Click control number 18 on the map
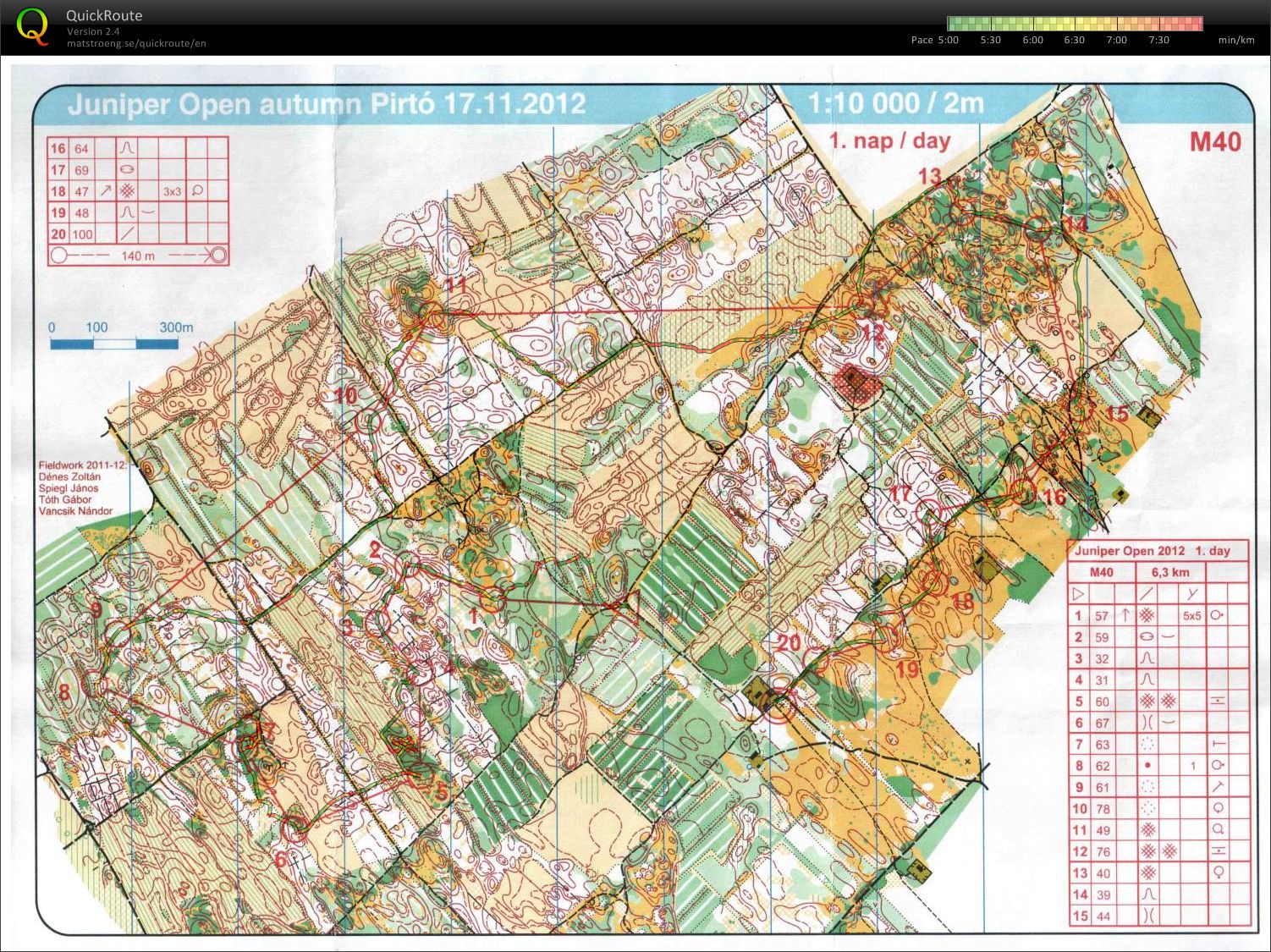1271x952 pixels. (x=963, y=602)
